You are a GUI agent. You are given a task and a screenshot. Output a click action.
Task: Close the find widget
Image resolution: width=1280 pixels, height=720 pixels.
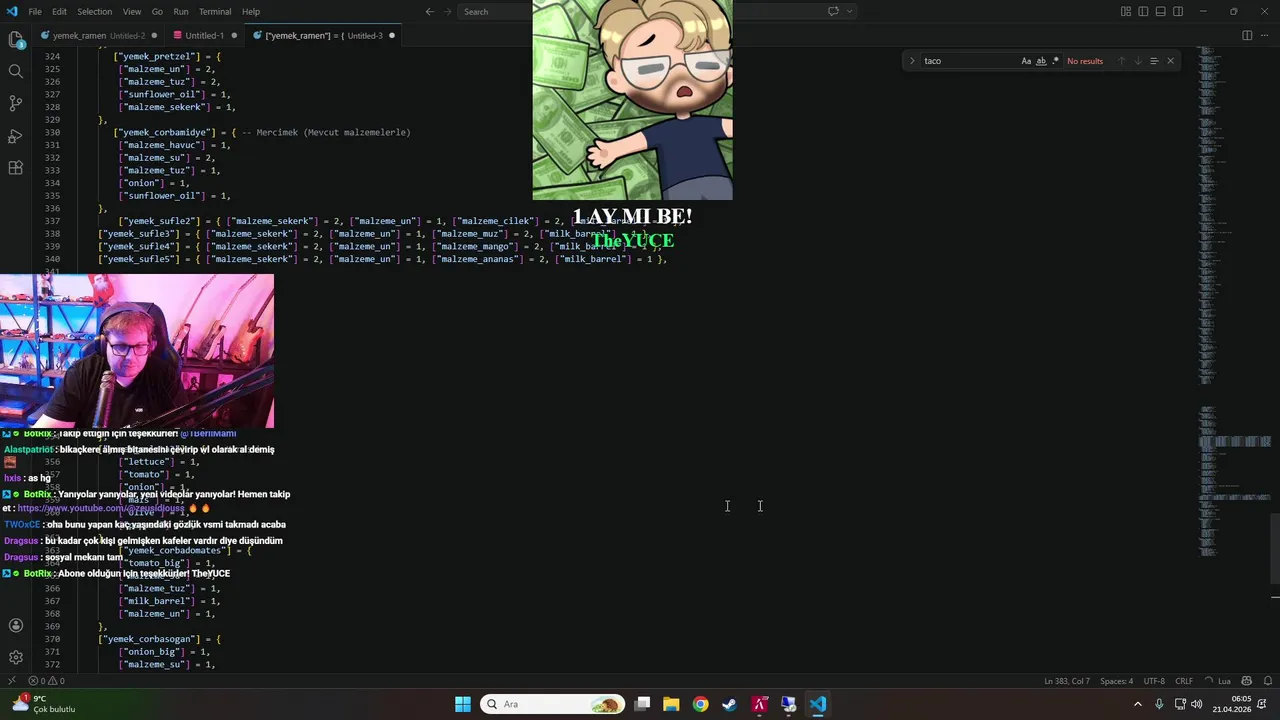[1170, 61]
